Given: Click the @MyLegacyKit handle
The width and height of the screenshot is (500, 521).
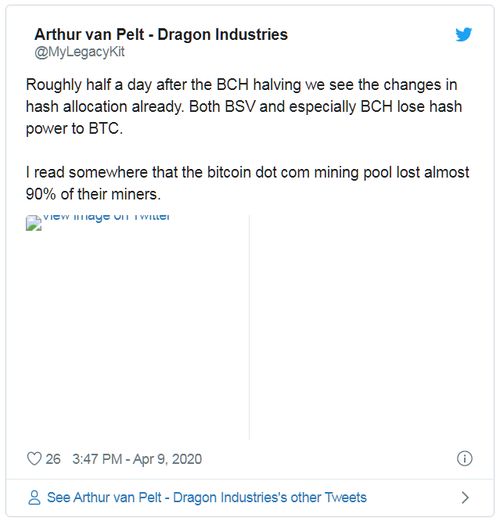Looking at the screenshot, I should pyautogui.click(x=80, y=52).
